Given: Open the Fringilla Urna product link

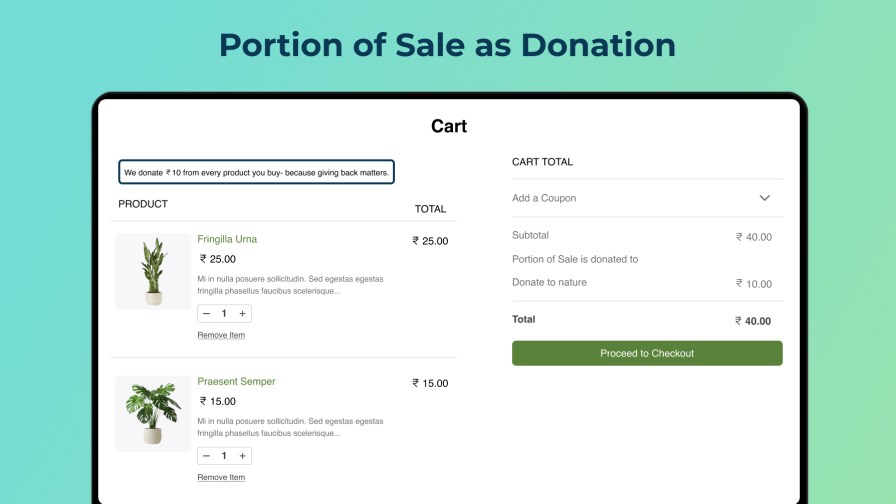Looking at the screenshot, I should tap(227, 239).
